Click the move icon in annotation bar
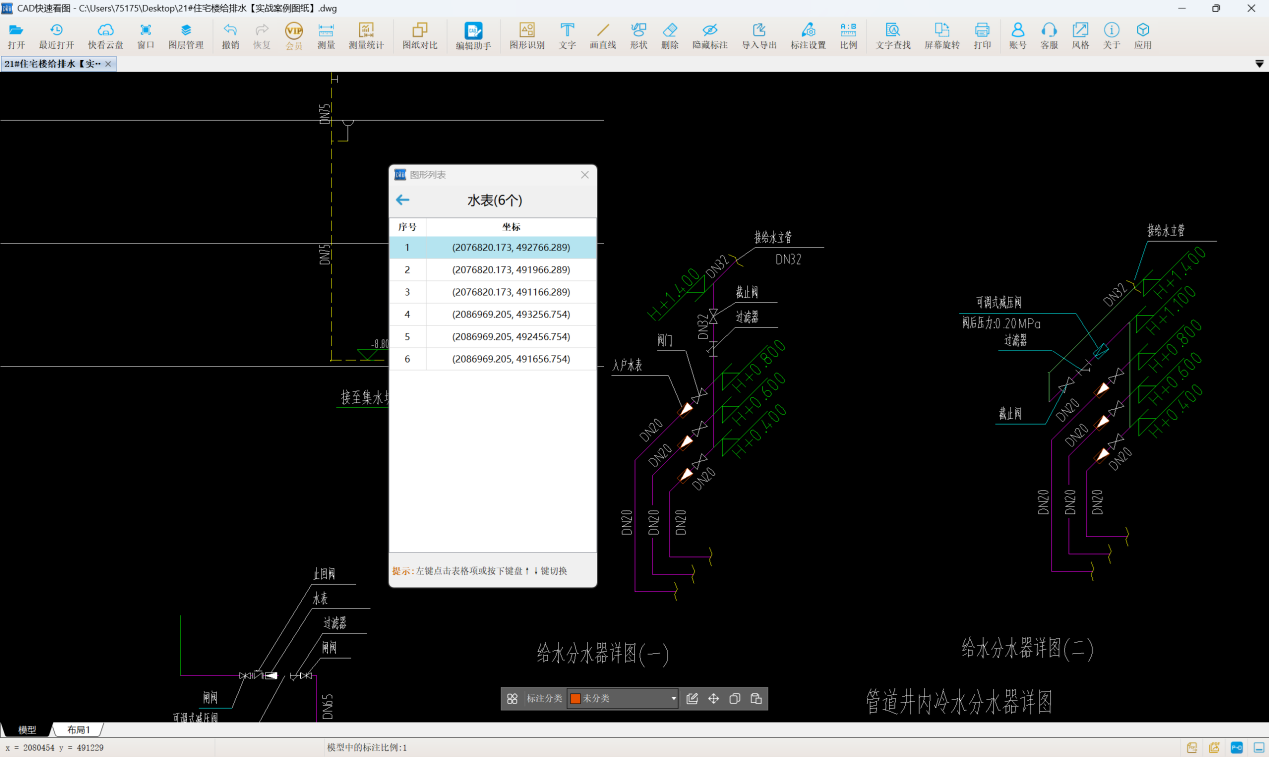This screenshot has width=1269, height=757. coord(714,699)
